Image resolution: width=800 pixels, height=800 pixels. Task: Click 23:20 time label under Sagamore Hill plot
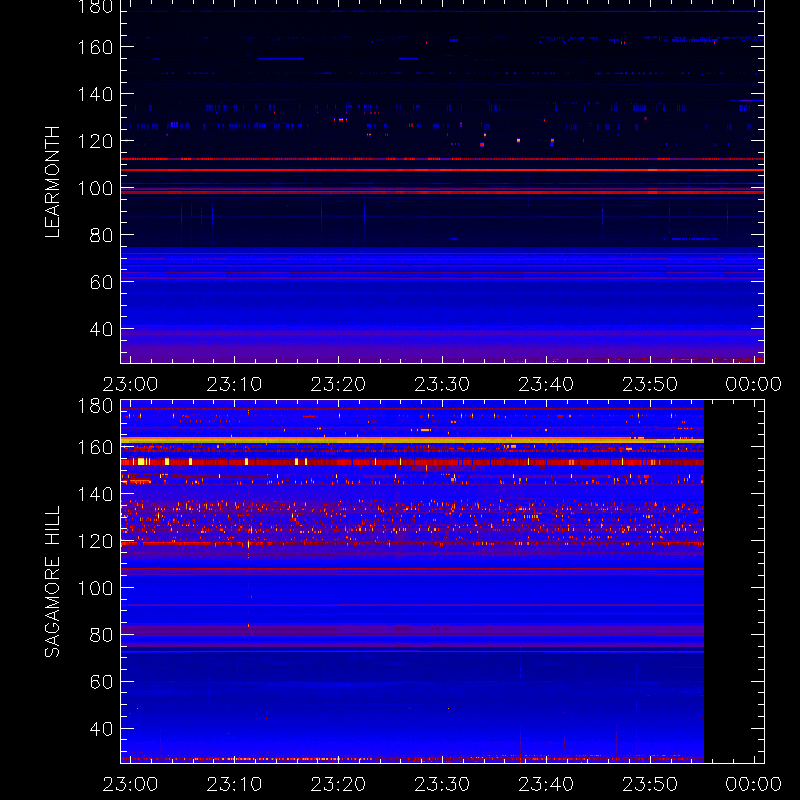click(x=338, y=784)
